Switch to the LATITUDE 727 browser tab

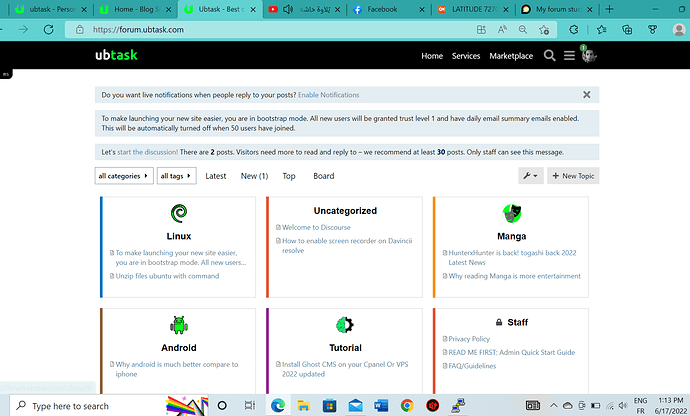pos(473,9)
